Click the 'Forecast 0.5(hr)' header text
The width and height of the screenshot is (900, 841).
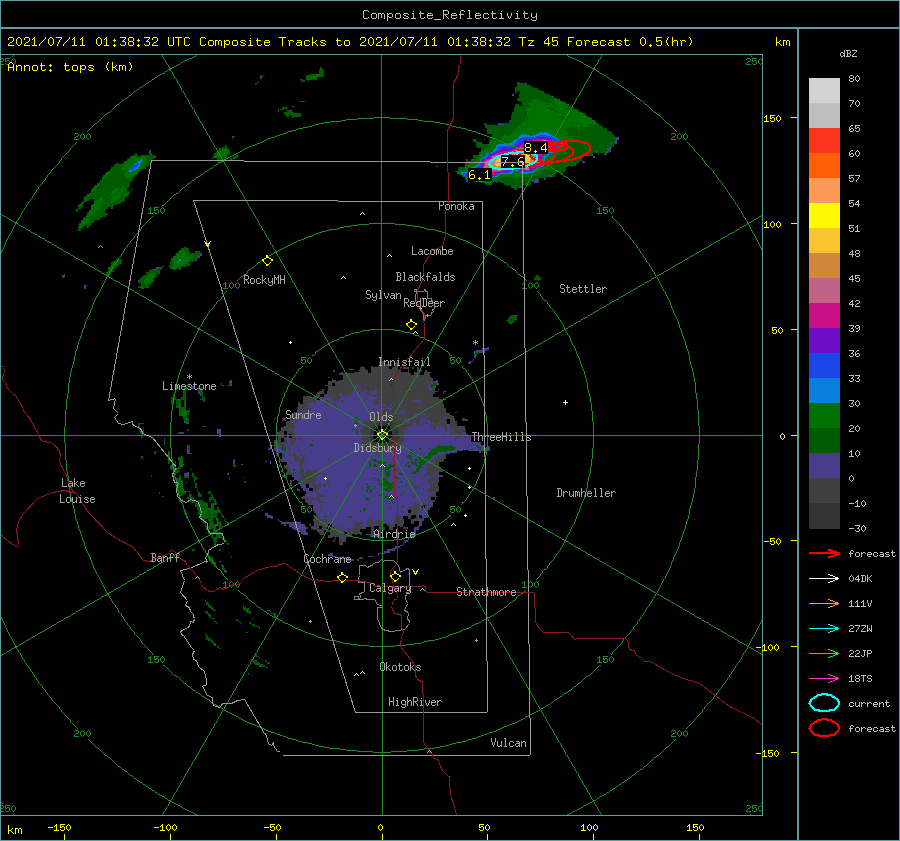(630, 42)
